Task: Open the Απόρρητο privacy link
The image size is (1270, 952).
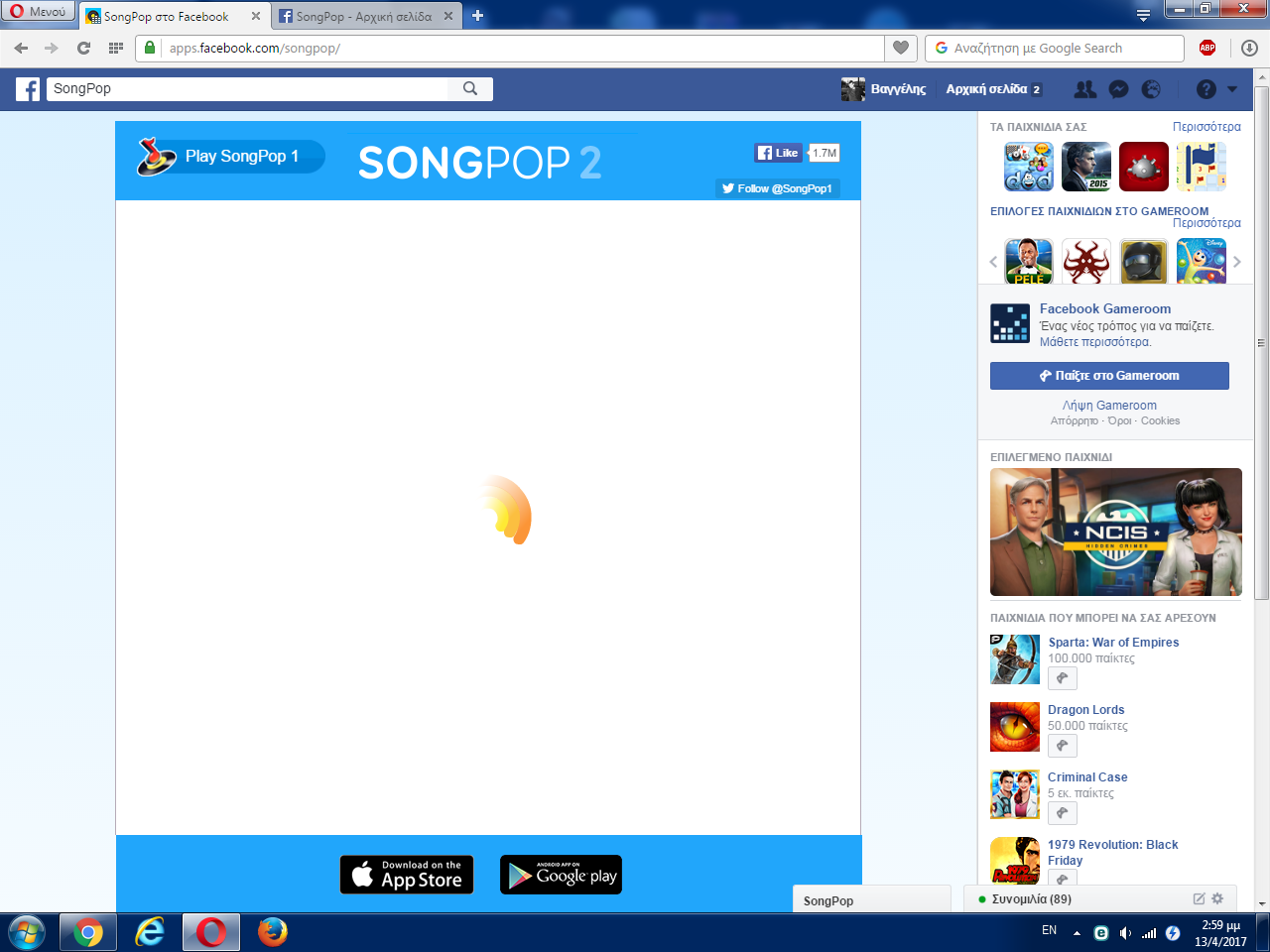Action: pos(1075,421)
